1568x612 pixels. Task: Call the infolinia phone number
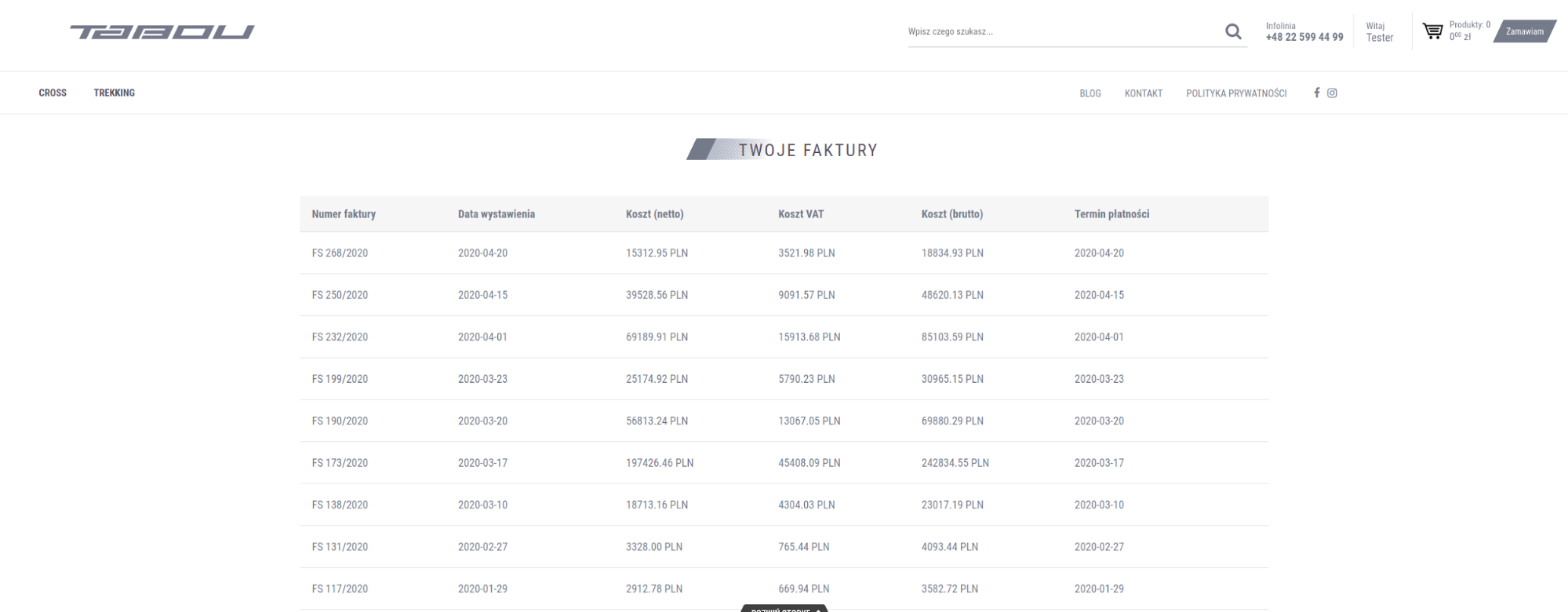tap(1304, 37)
